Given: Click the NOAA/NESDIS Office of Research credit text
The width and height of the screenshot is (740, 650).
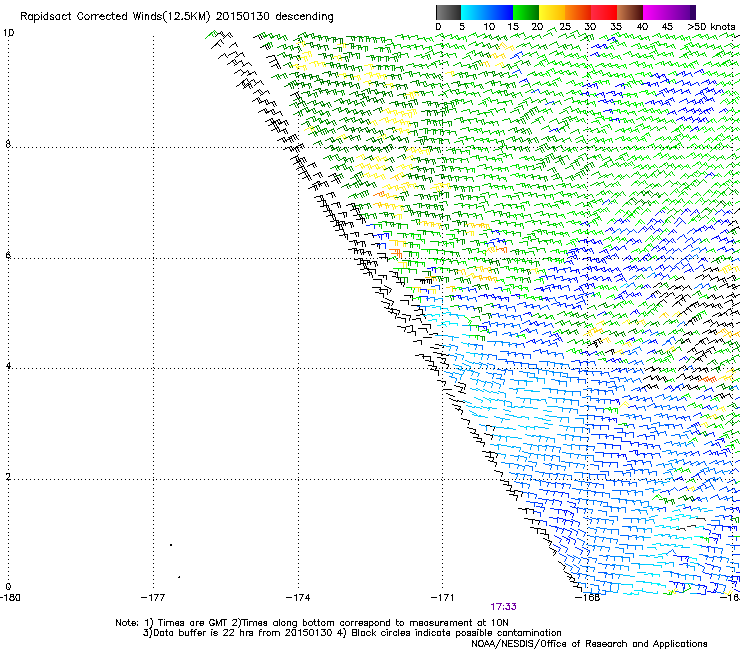Looking at the screenshot, I should [x=589, y=644].
